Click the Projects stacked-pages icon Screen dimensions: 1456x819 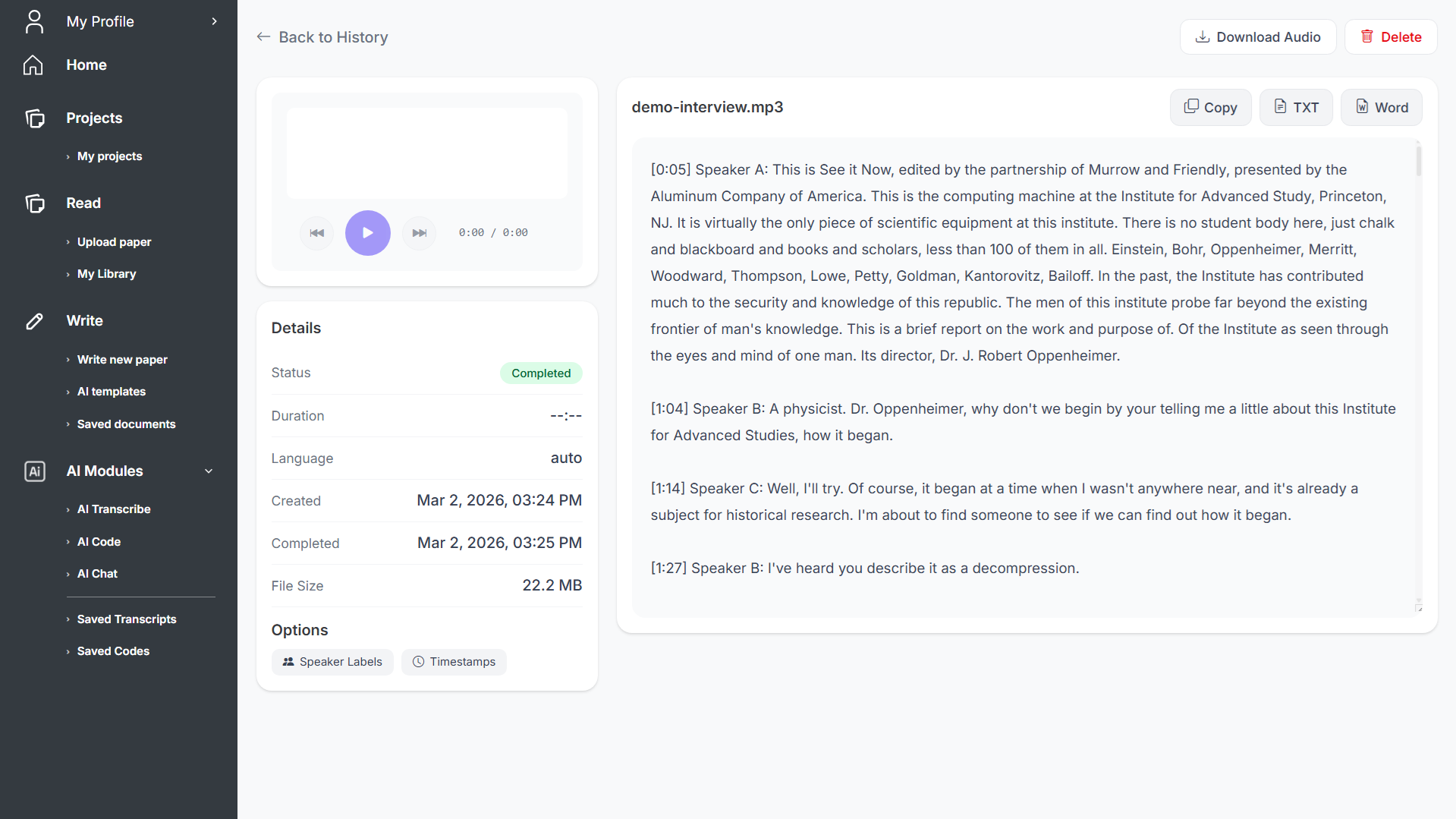click(x=35, y=118)
